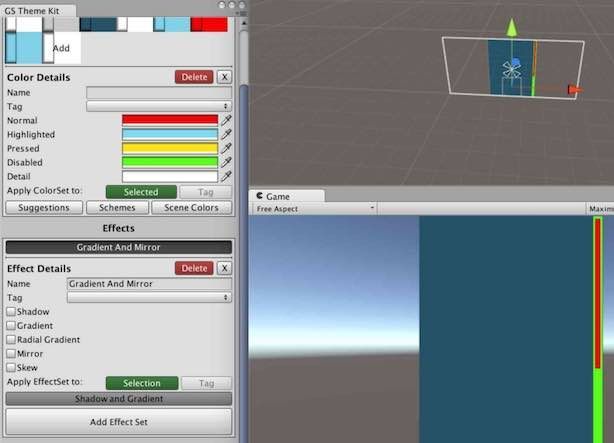Delete the Gradient And Mirror effect set
The image size is (614, 443).
(194, 268)
